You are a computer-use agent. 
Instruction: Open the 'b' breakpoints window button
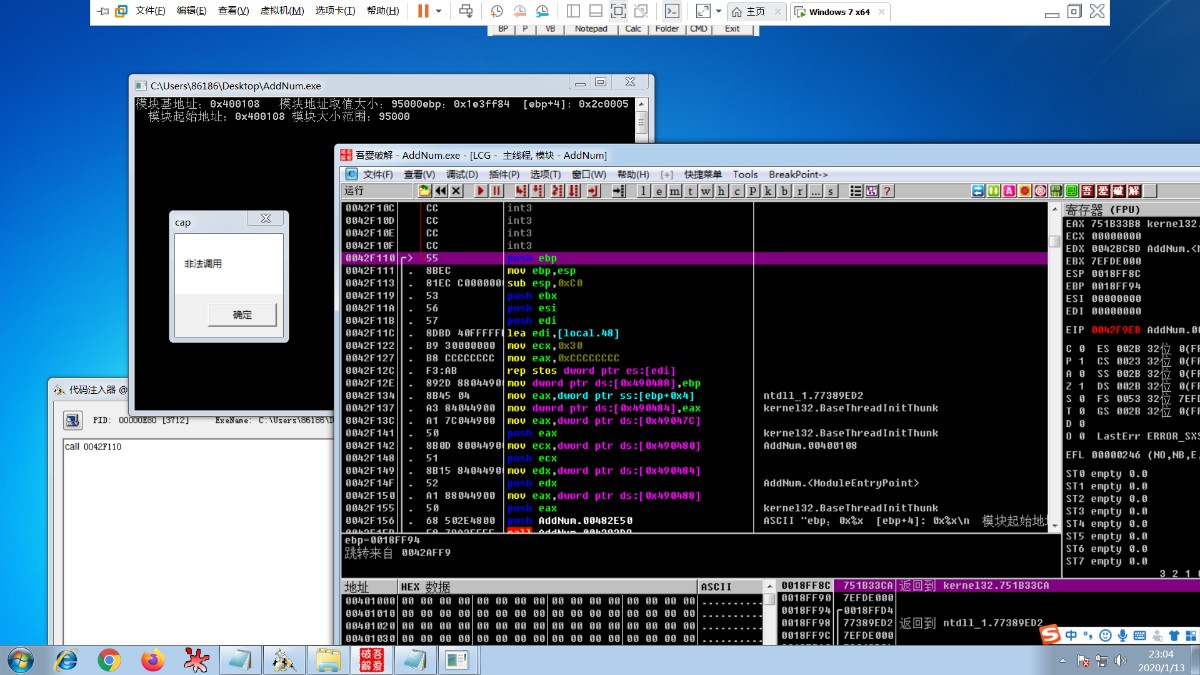[785, 191]
